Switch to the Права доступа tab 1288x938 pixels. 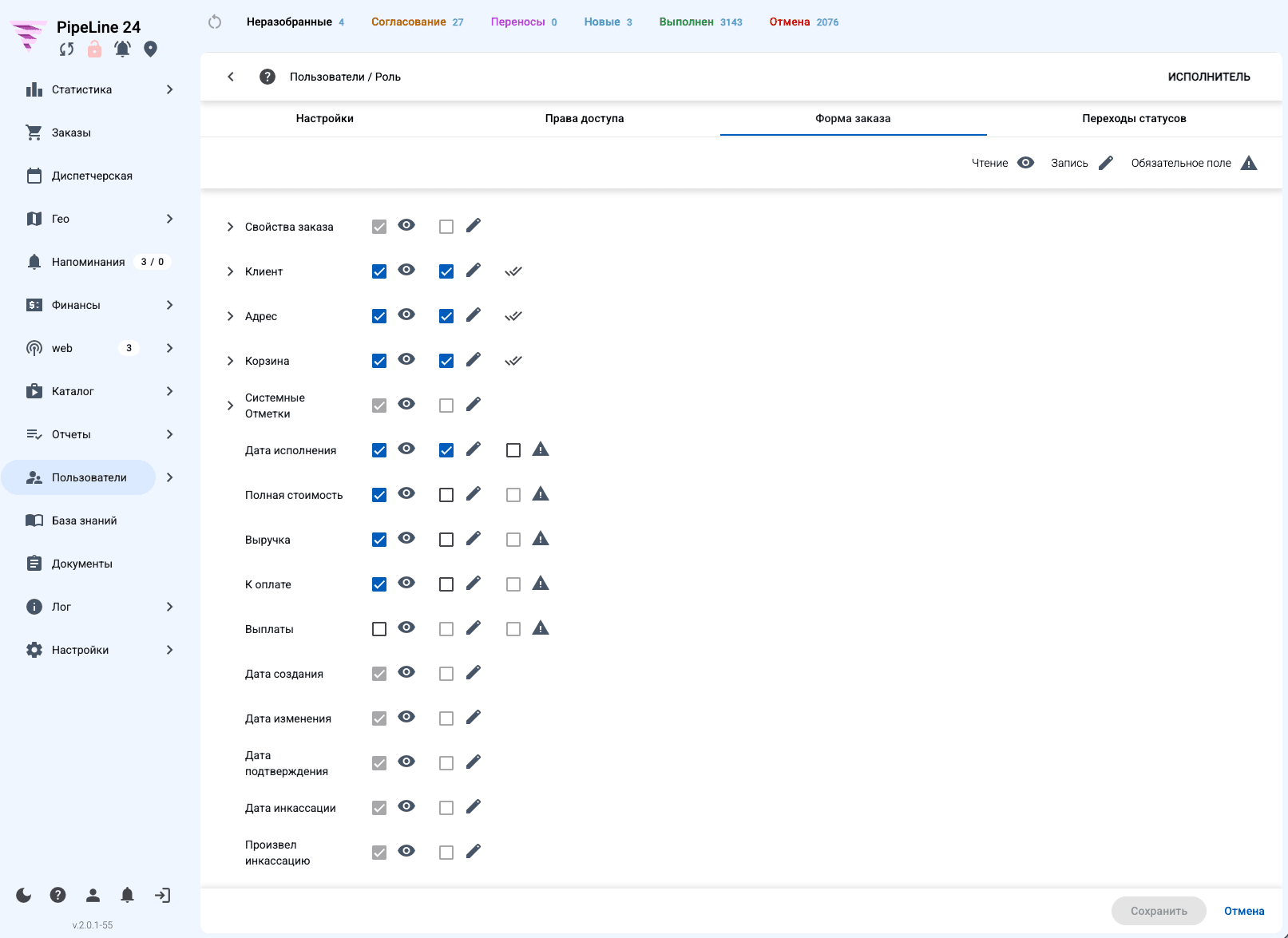[585, 118]
